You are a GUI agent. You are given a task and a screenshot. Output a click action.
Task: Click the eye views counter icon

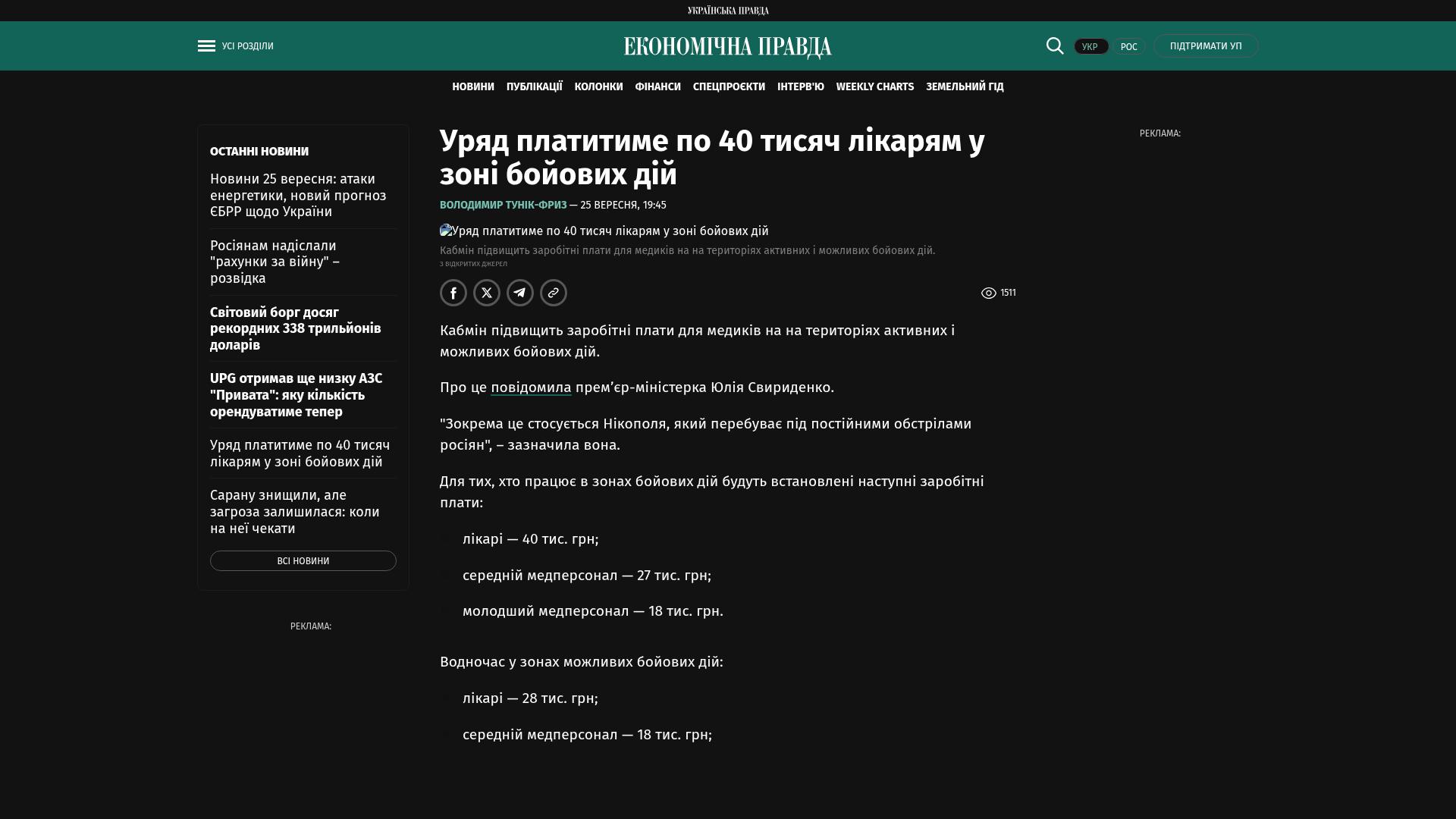(989, 293)
